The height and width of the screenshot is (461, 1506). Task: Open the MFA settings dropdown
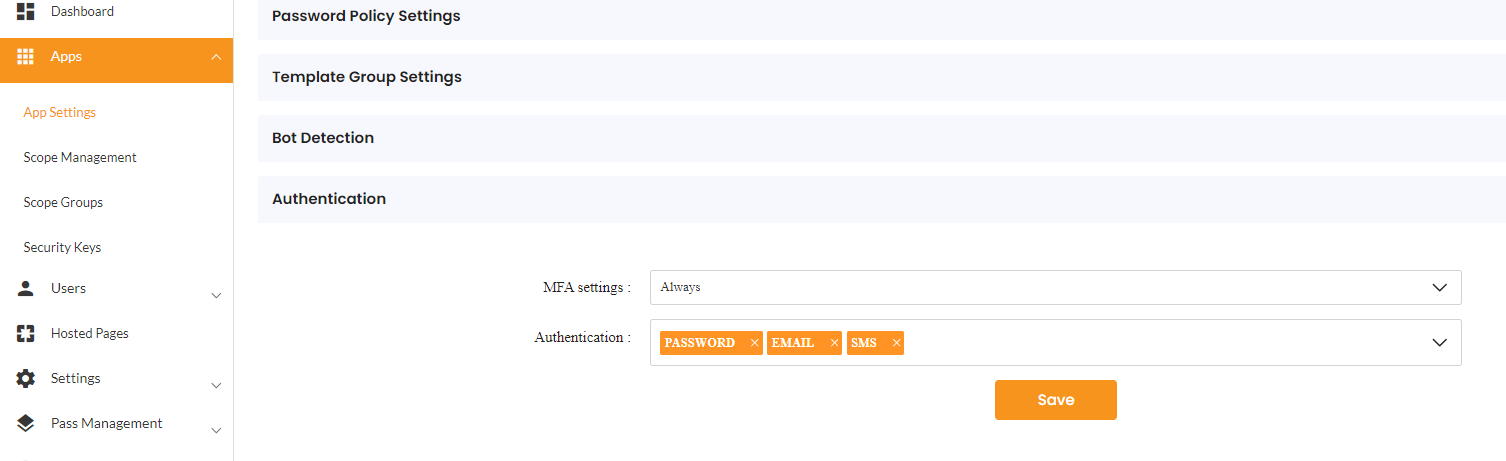coord(1055,287)
